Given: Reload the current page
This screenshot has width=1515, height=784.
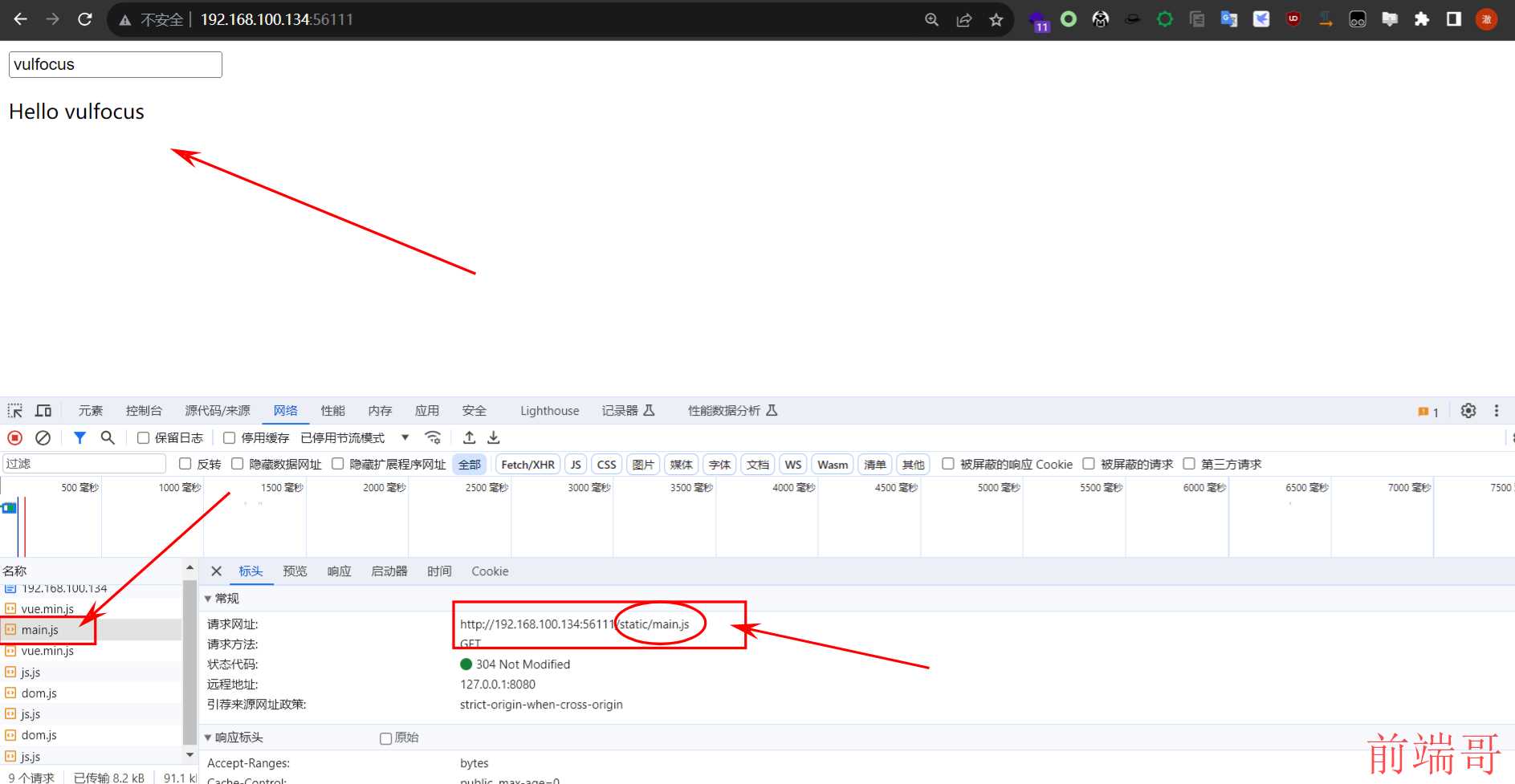Looking at the screenshot, I should point(84,19).
